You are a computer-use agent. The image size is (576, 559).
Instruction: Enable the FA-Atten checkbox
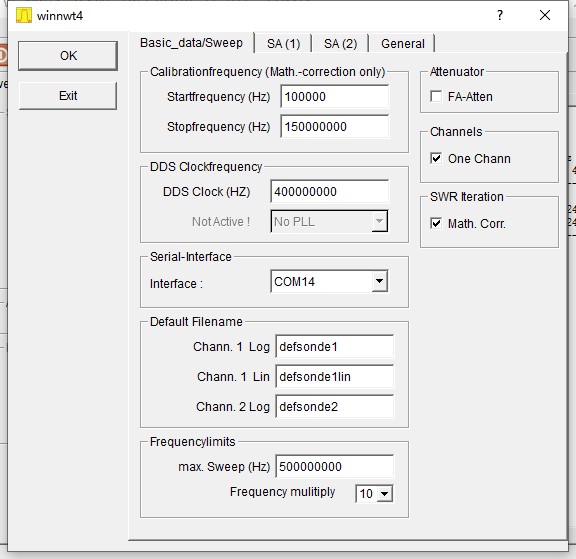pos(436,97)
